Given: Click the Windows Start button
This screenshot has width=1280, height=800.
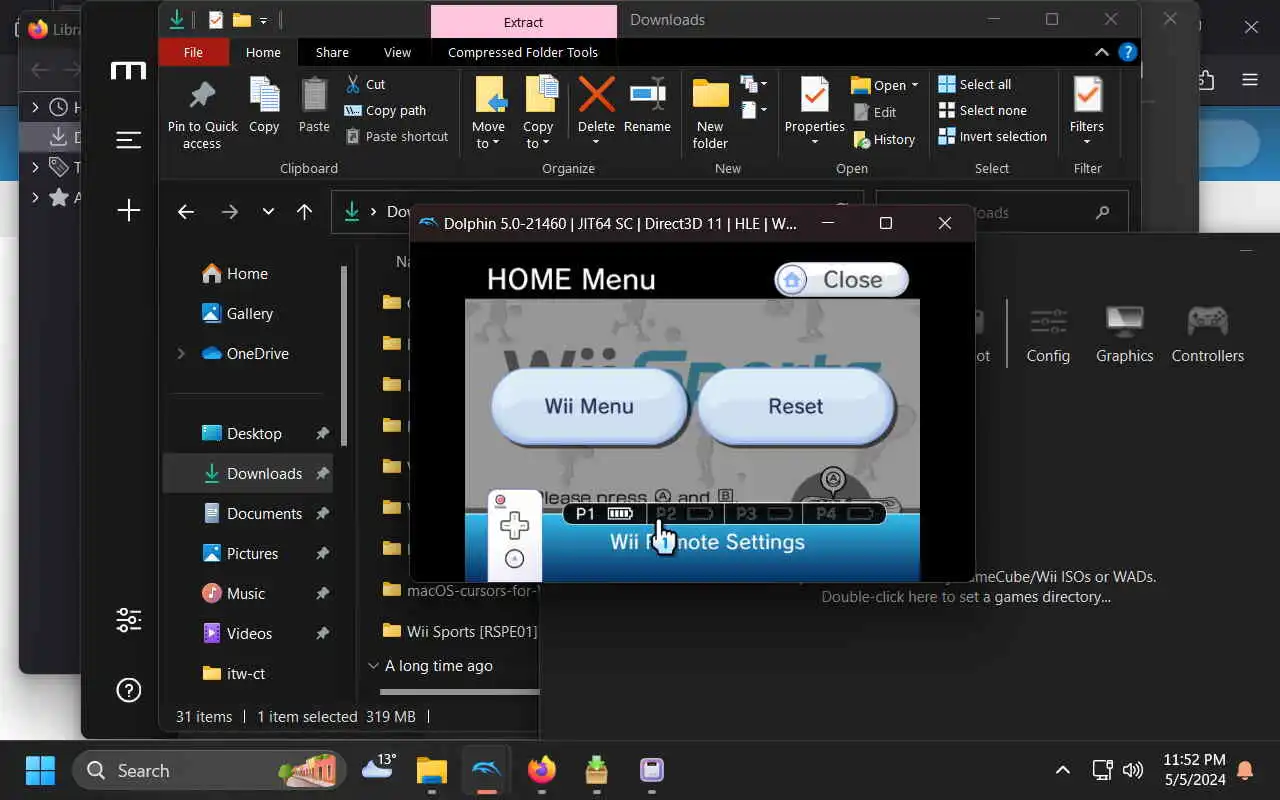Looking at the screenshot, I should (x=40, y=770).
